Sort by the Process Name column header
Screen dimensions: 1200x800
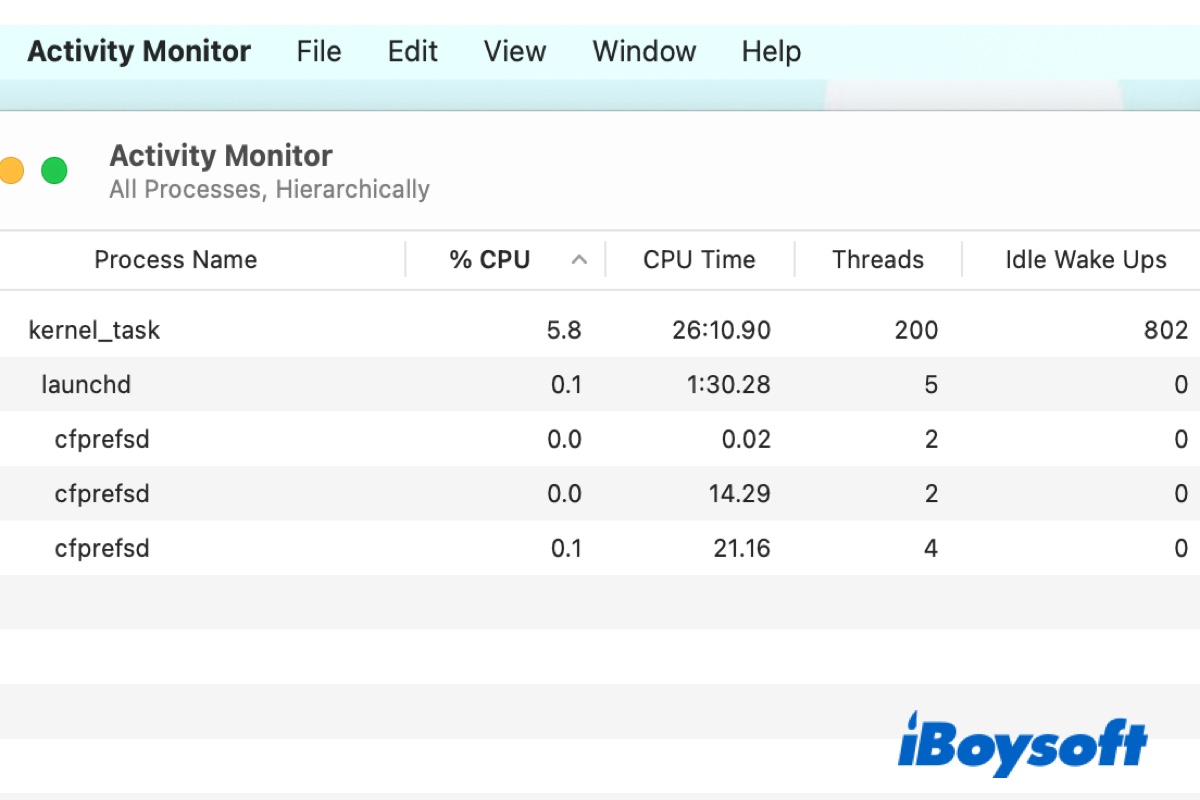click(x=176, y=260)
